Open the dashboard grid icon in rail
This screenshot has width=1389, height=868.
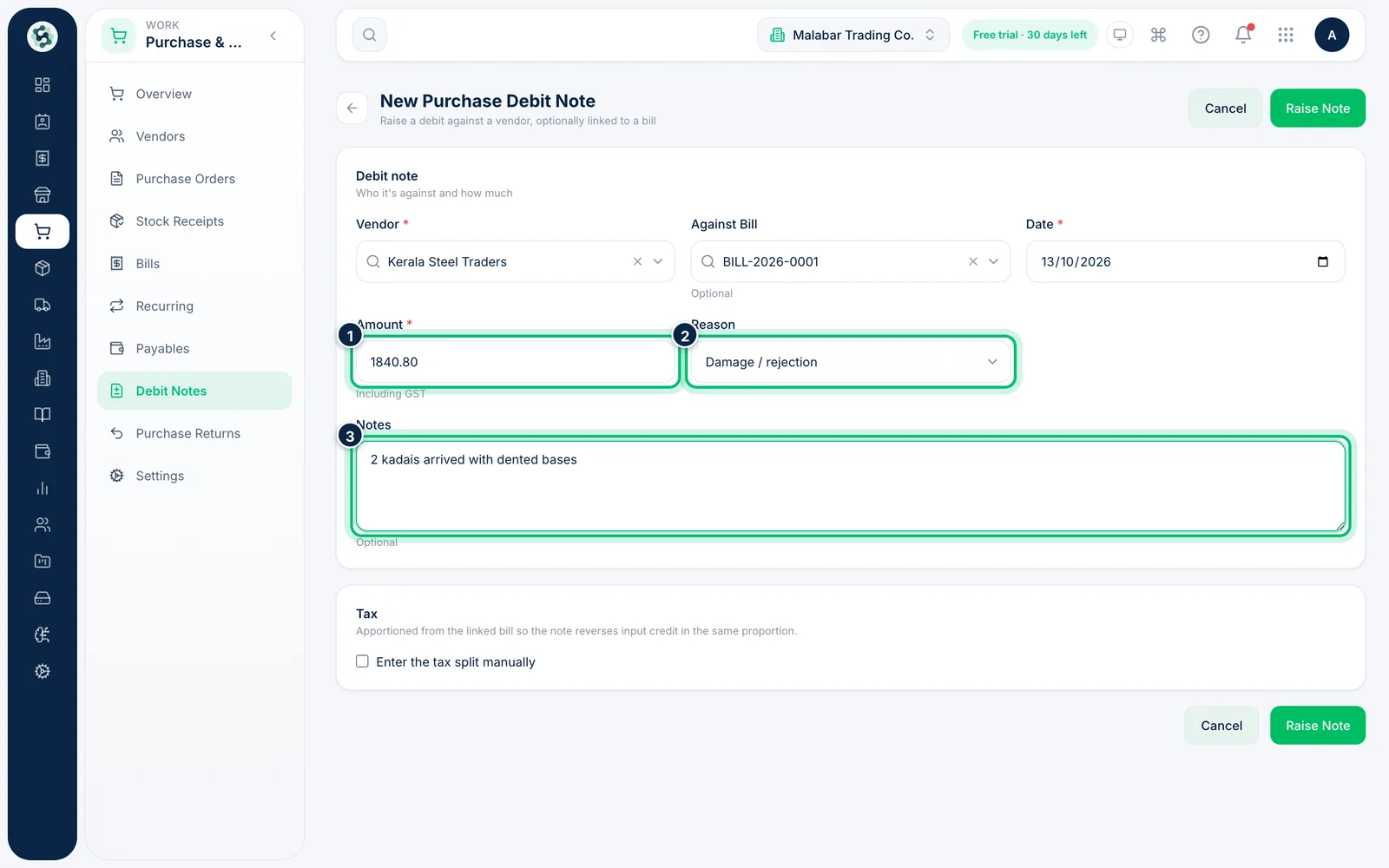coord(42,85)
